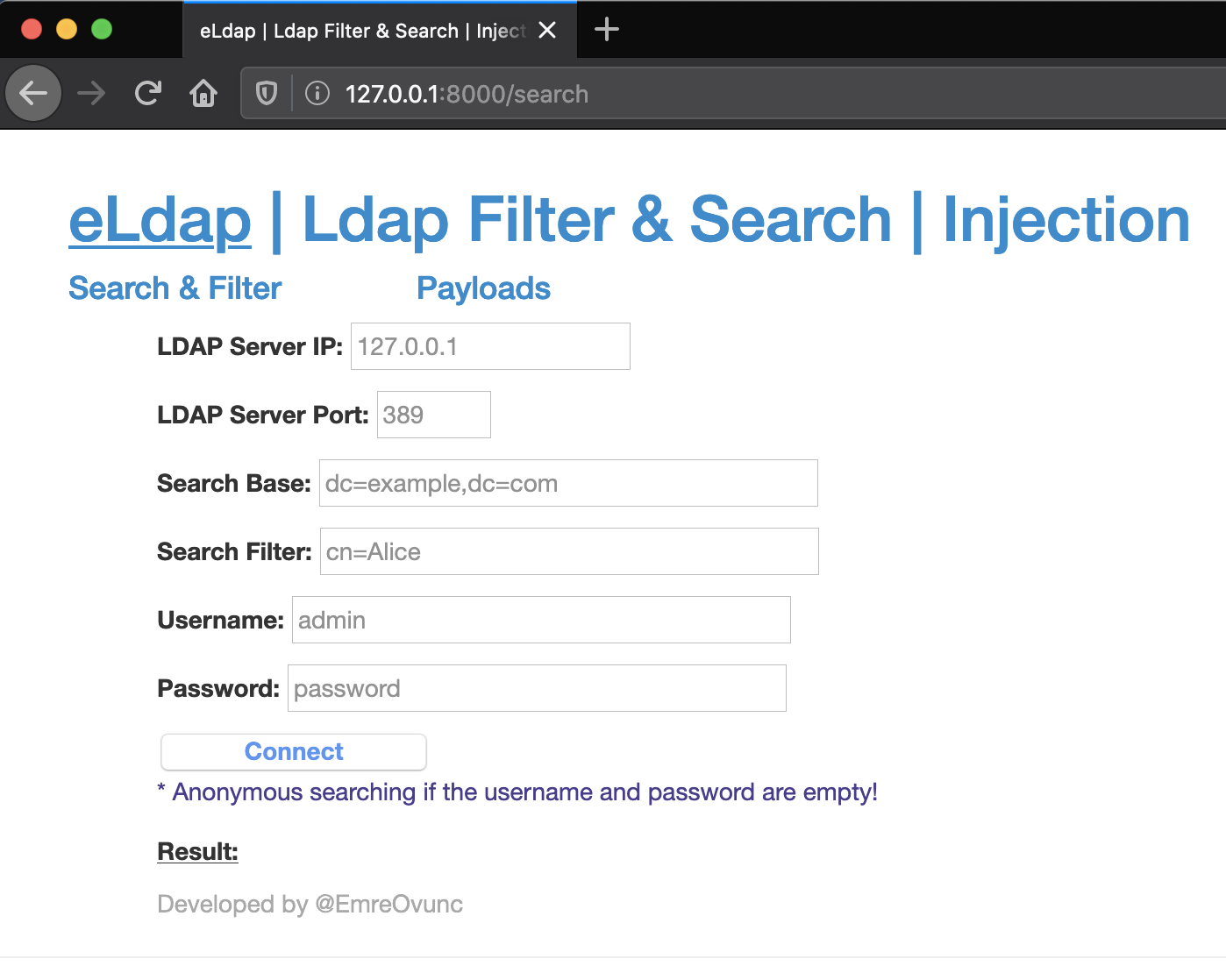Focus the Search Filter input box

[569, 551]
